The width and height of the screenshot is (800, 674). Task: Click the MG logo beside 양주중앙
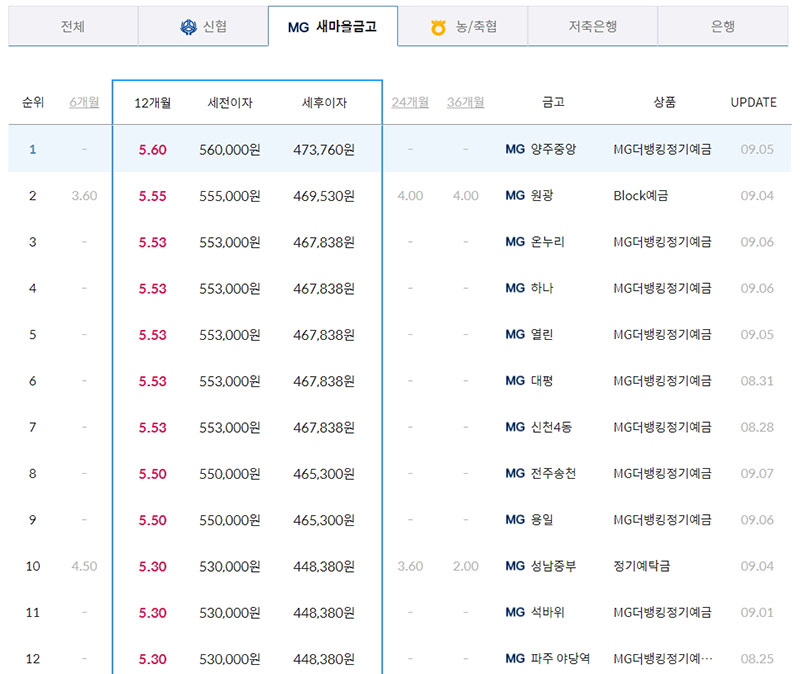(x=515, y=148)
